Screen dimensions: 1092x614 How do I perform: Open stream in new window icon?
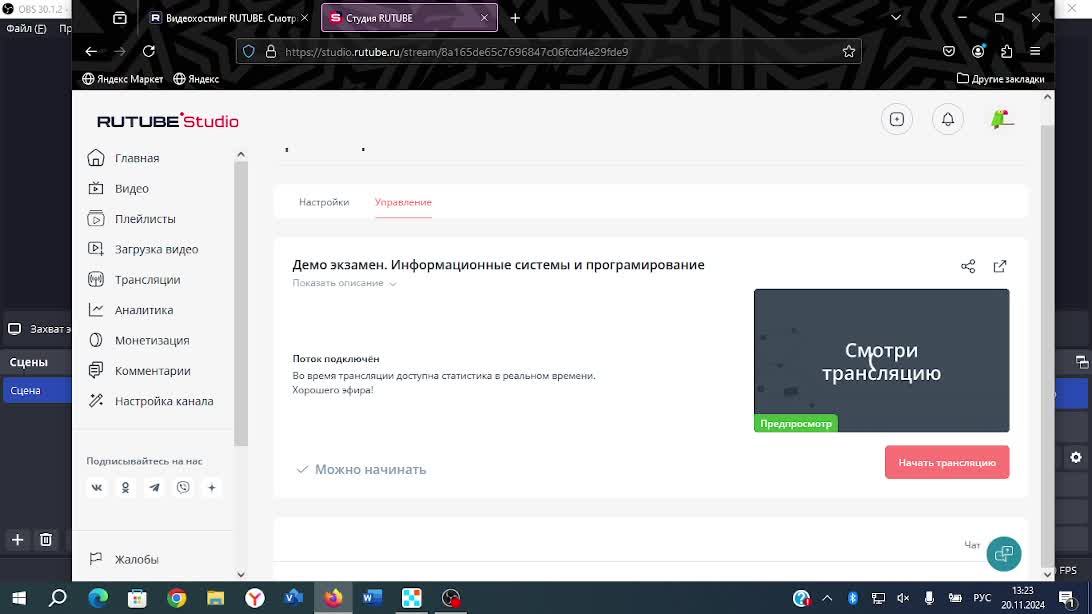tap(1000, 267)
